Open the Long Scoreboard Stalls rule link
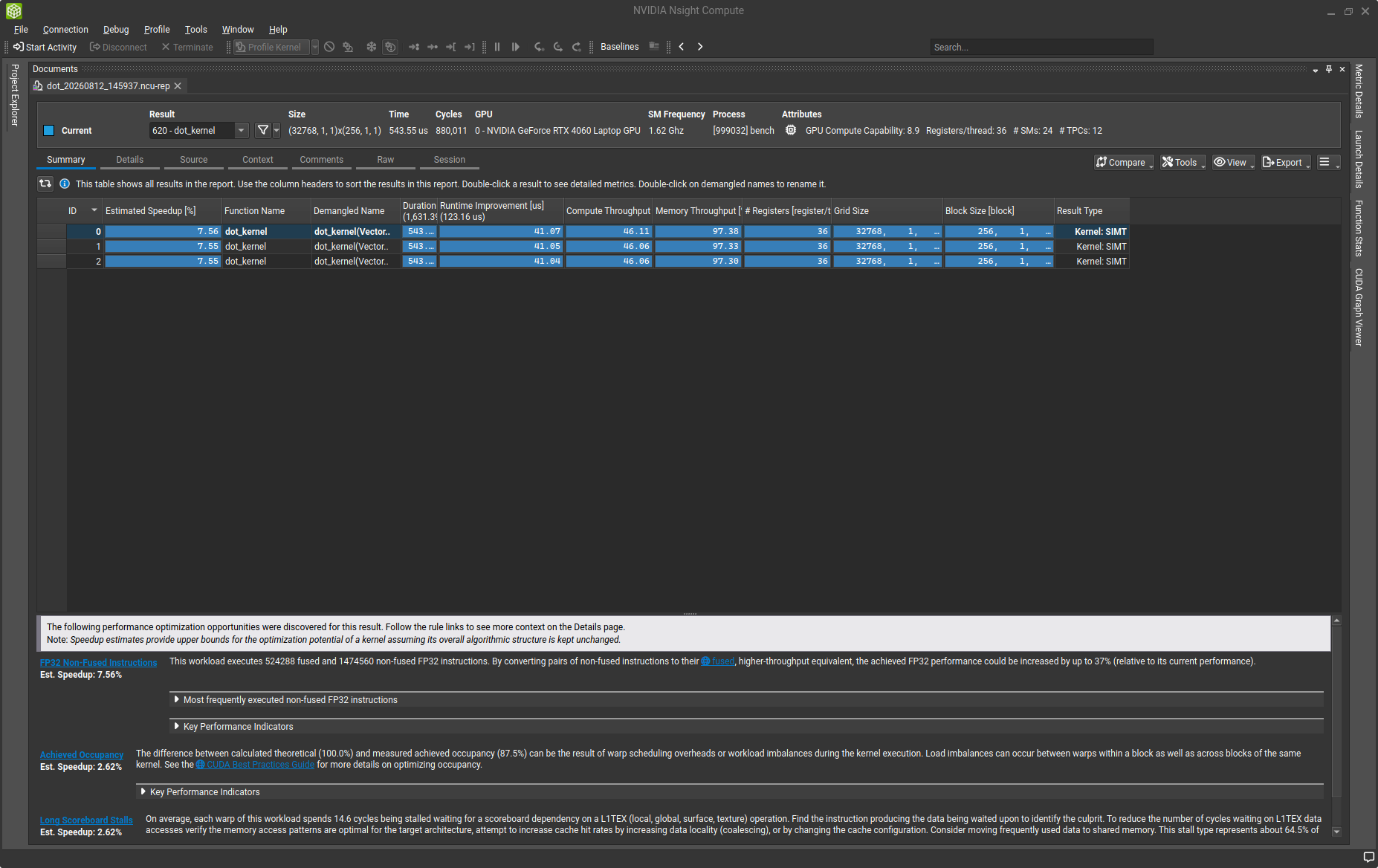 pos(86,820)
